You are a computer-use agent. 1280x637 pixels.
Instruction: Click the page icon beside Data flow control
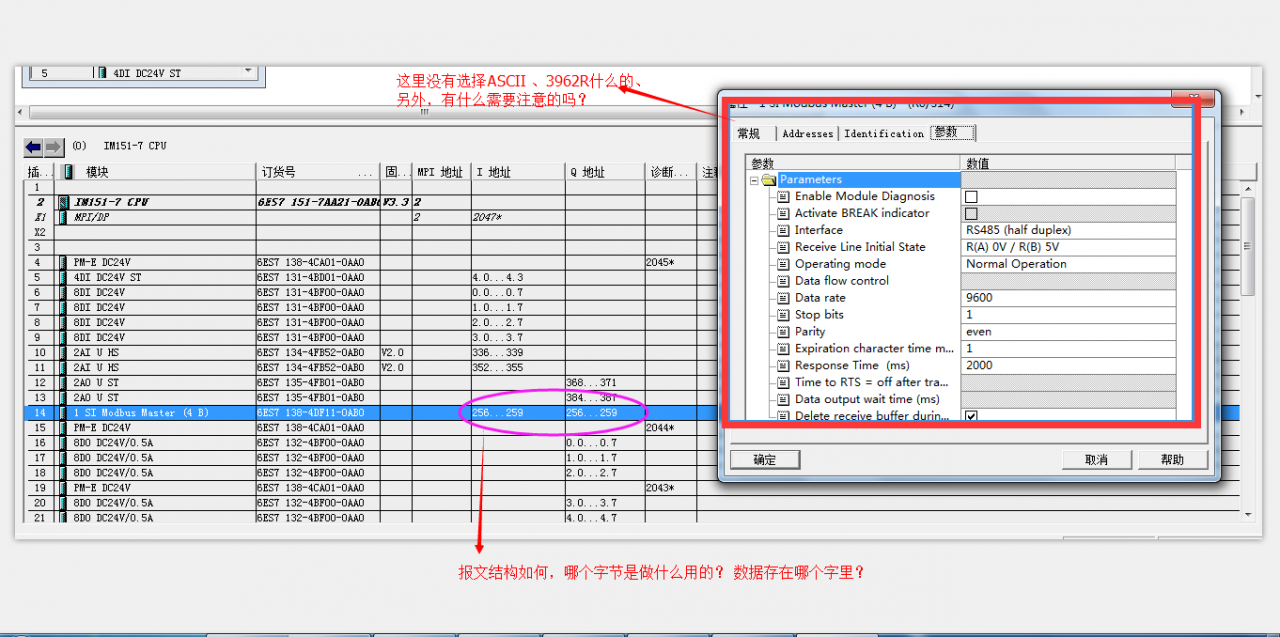(784, 281)
